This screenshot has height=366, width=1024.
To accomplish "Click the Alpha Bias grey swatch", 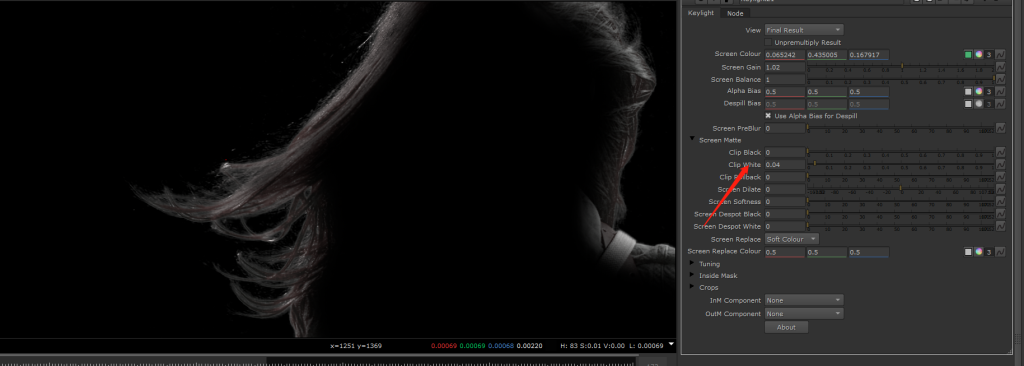I will [x=968, y=92].
